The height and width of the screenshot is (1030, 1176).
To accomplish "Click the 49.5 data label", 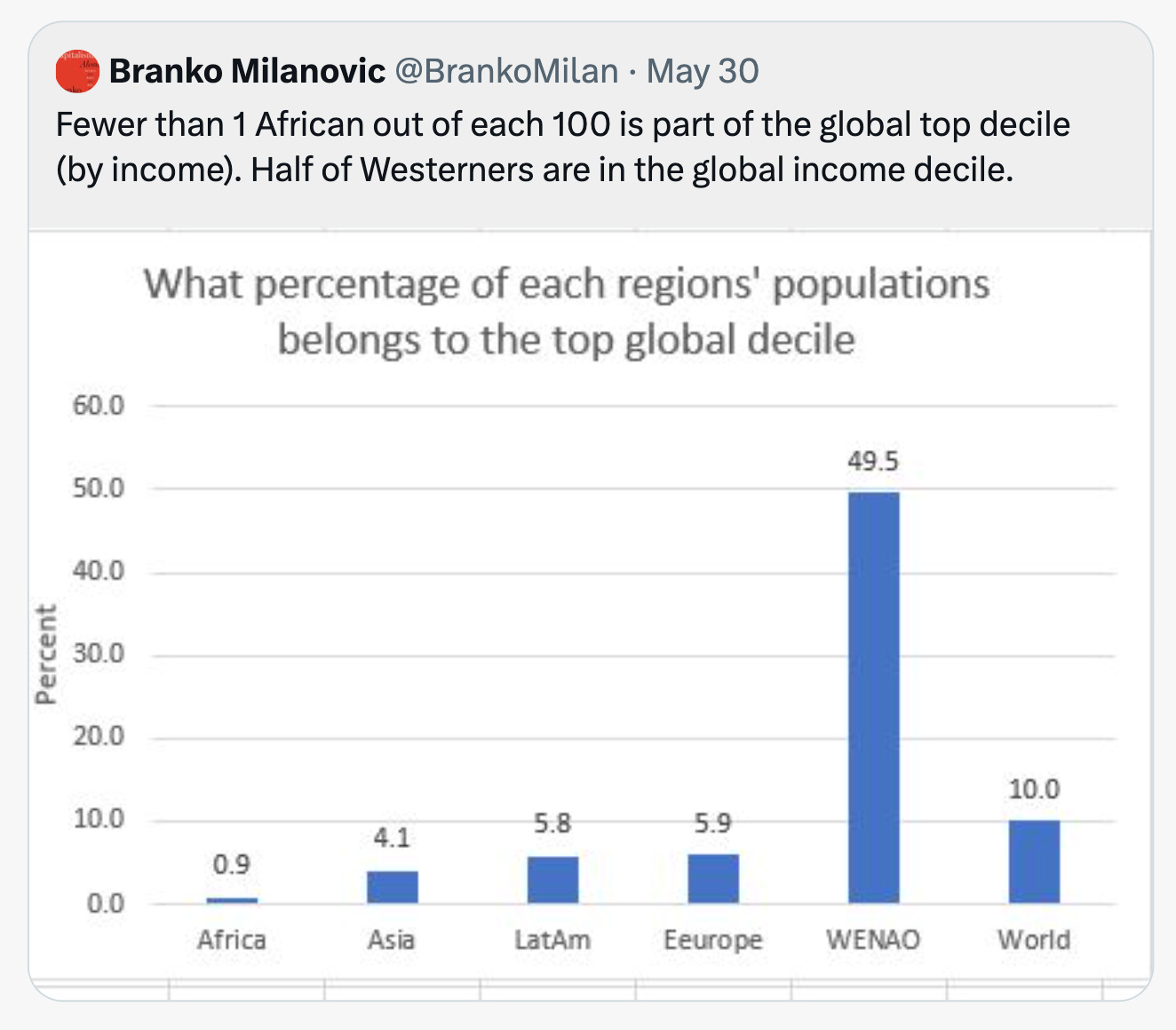I will tap(873, 462).
